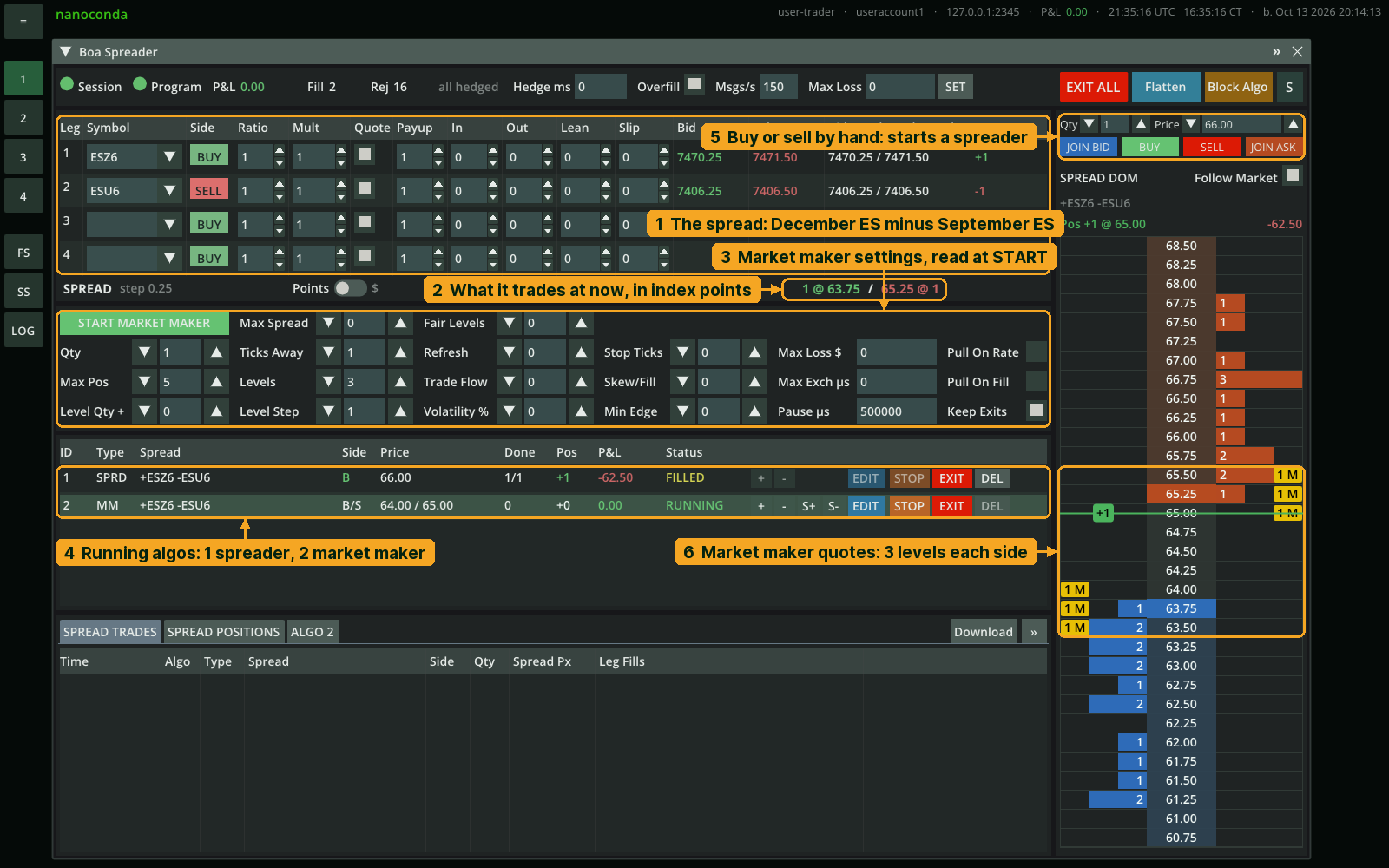Image resolution: width=1389 pixels, height=868 pixels.
Task: Enable Quote checkbox for ESU6 leg
Action: pos(365,188)
